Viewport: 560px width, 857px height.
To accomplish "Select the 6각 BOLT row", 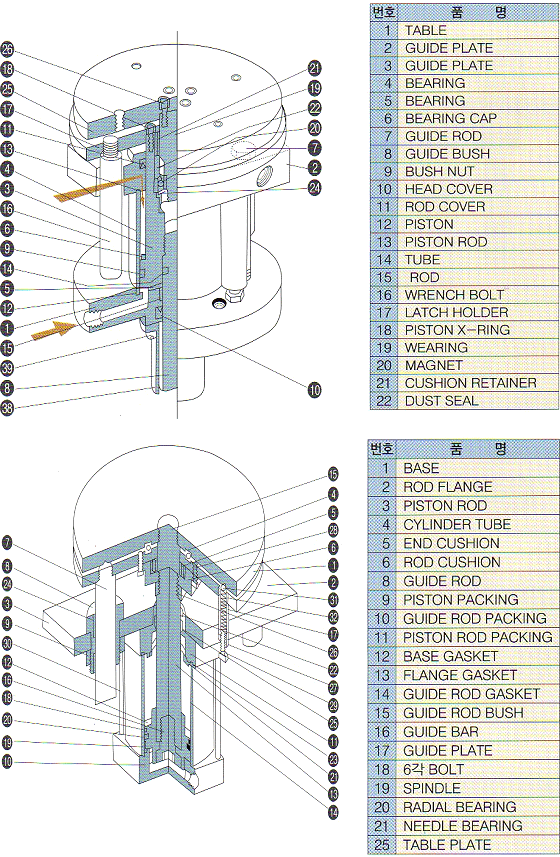I will [x=464, y=769].
